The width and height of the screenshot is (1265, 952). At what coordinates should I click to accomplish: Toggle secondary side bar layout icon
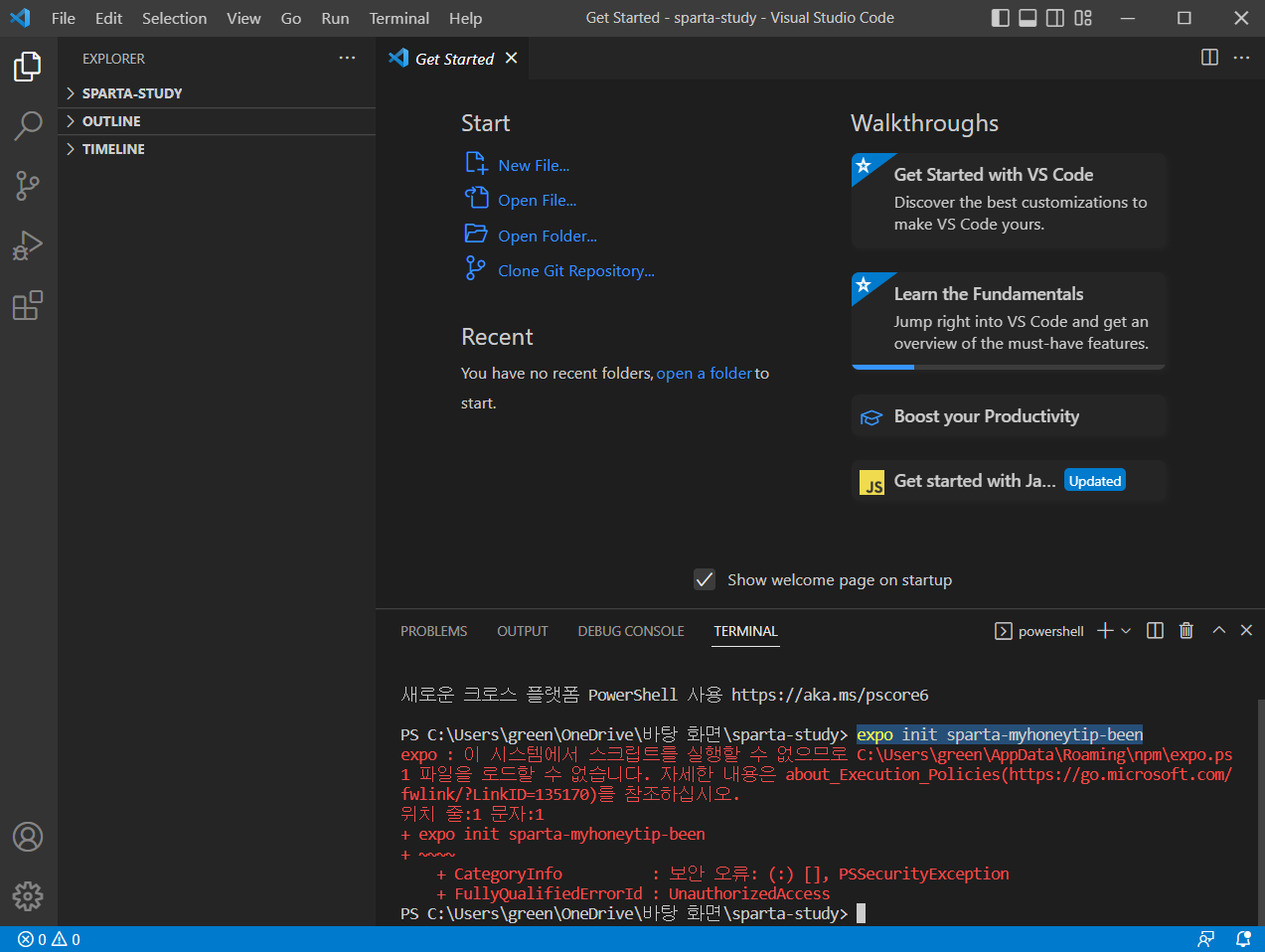(x=1055, y=18)
